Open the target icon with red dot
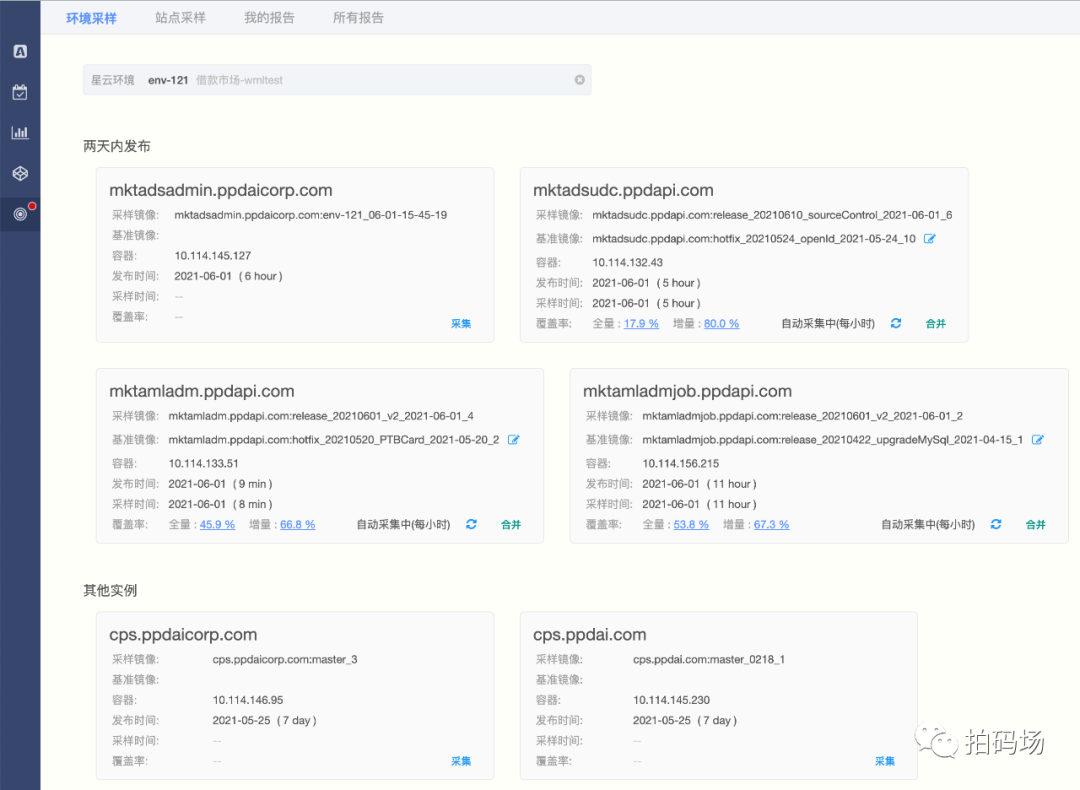 click(x=22, y=213)
